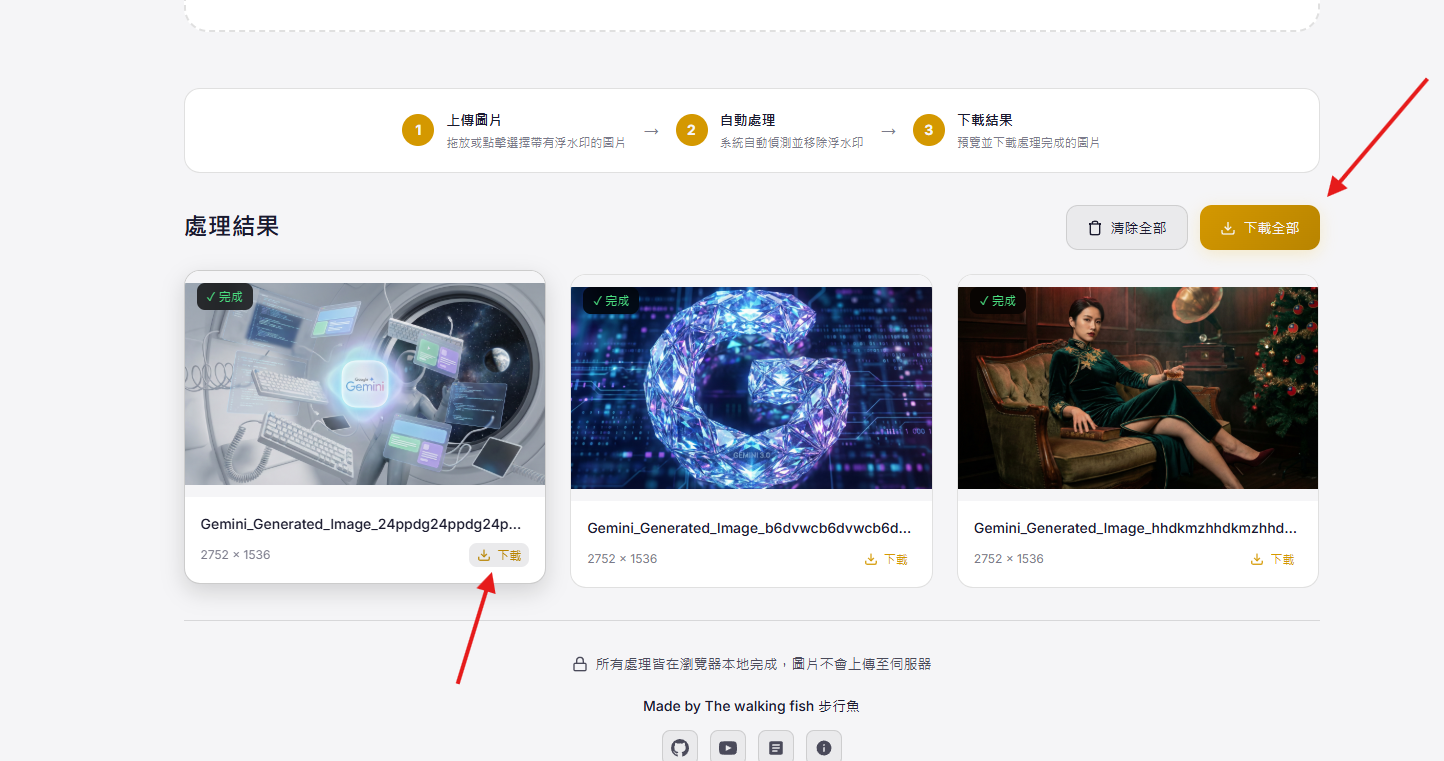Click the 完成 badge on the crystal image
The image size is (1444, 761).
(x=611, y=300)
